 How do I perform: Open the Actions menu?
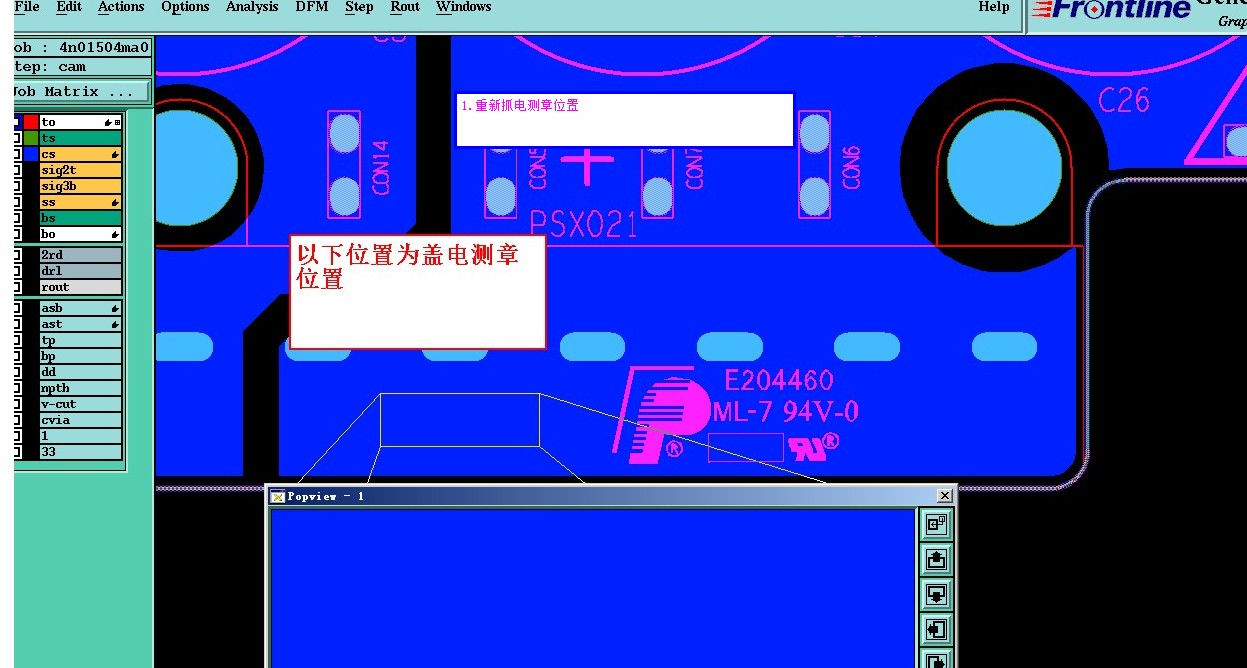coord(121,7)
